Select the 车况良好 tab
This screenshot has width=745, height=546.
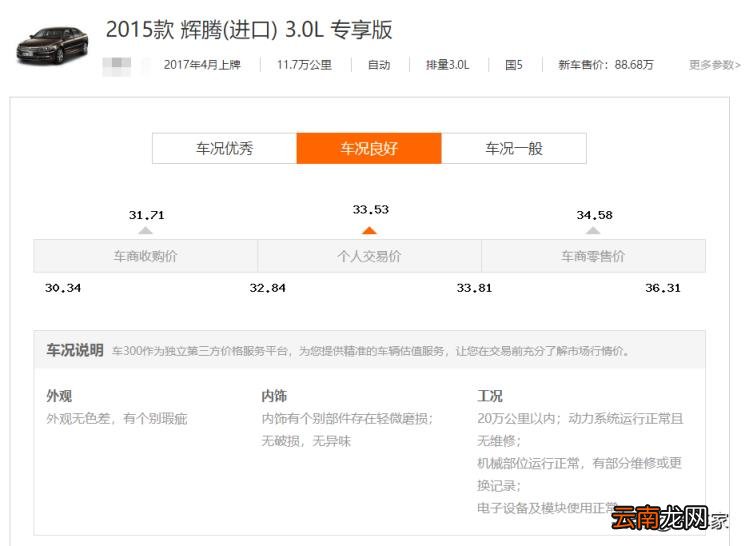pos(369,148)
